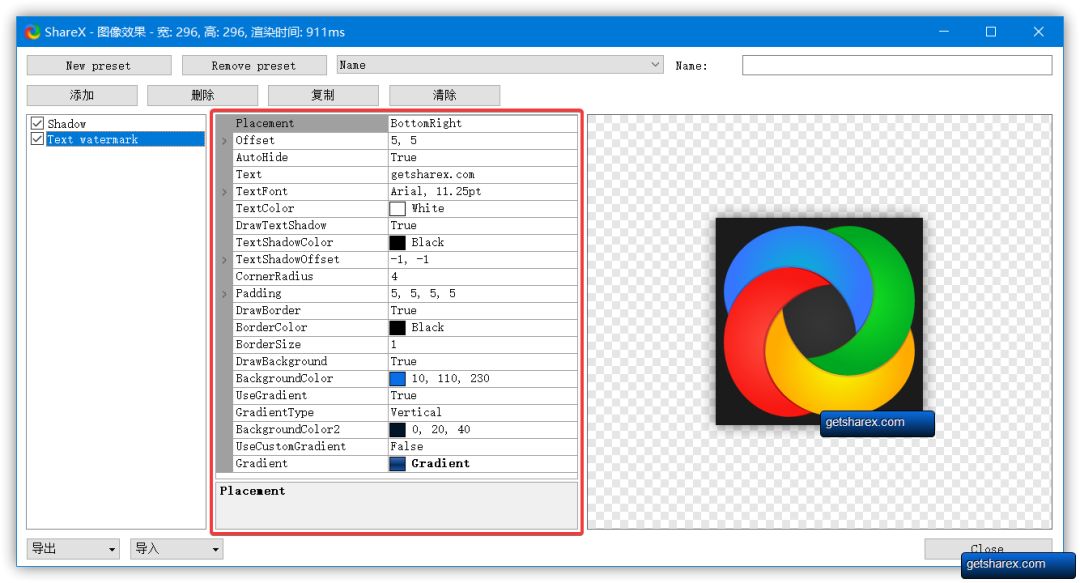Click the Offset value 5, 5

[404, 140]
